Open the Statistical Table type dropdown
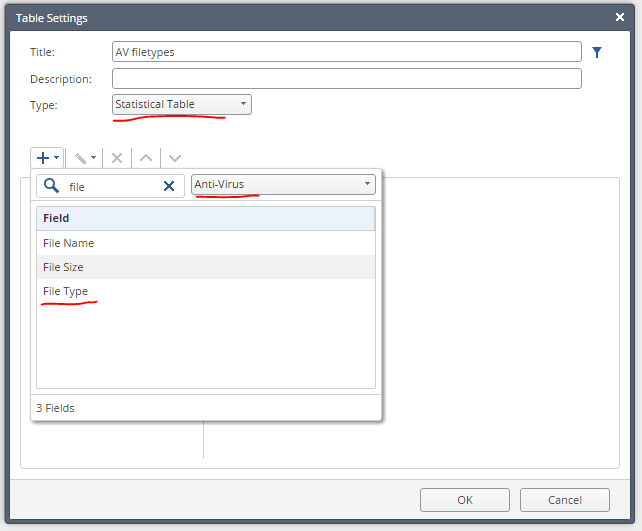642x531 pixels. point(182,104)
